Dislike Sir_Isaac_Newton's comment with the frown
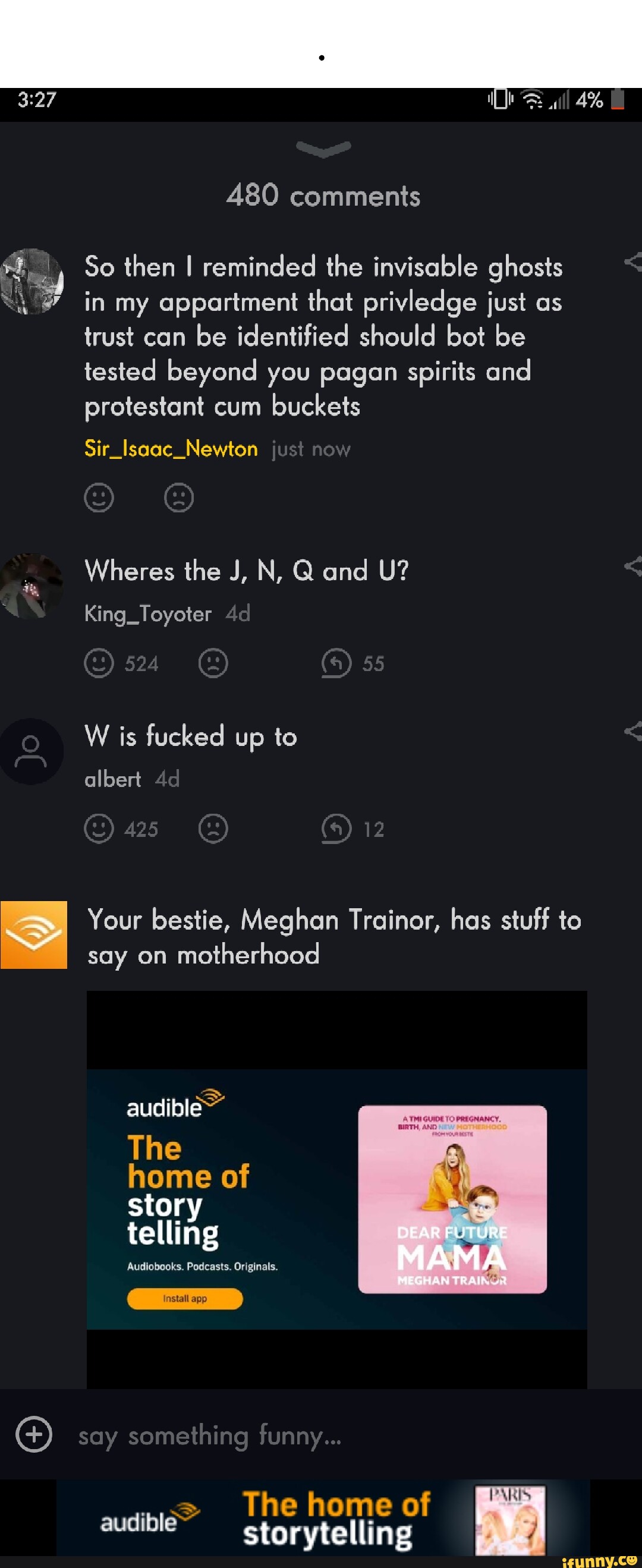The image size is (642, 1568). (179, 498)
